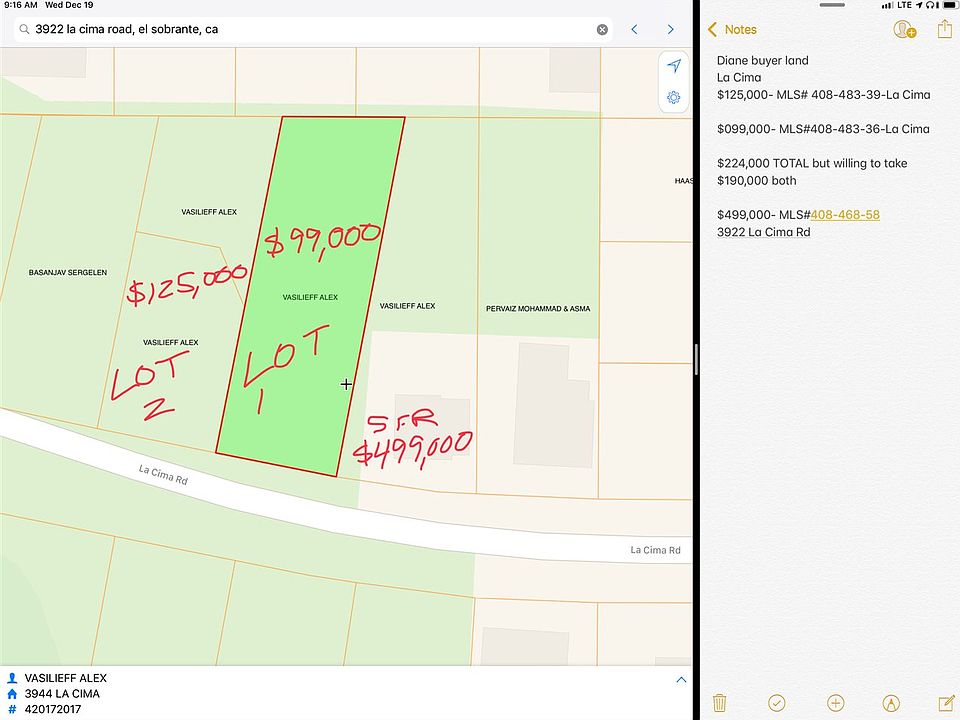Tap the add people collaborator icon
960x720 pixels.
[x=904, y=30]
